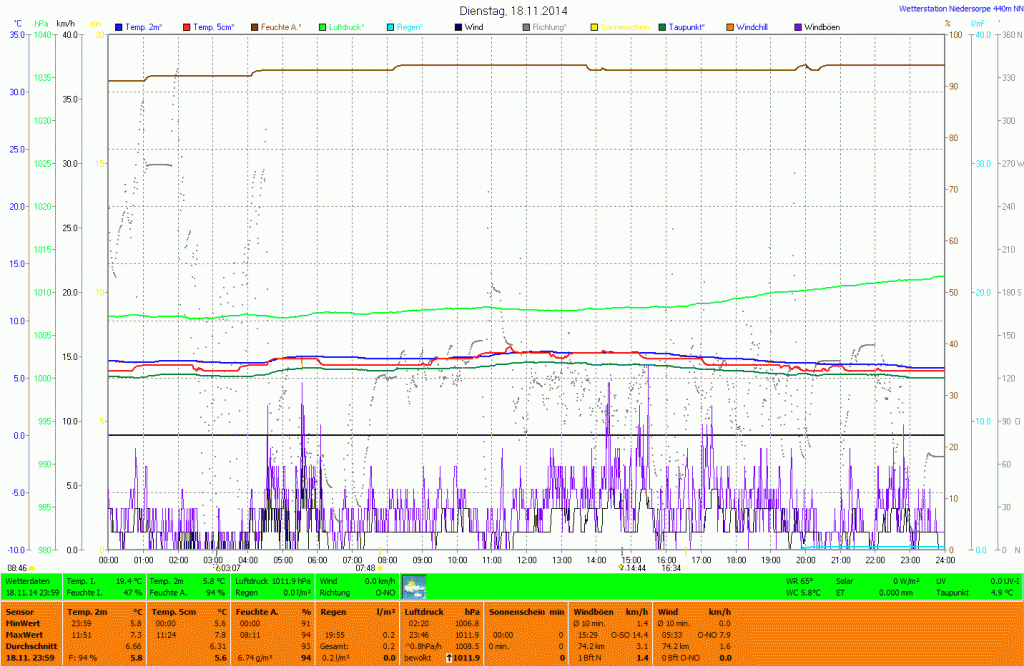Click the blue Temp. 2m legend square
The image size is (1024, 666).
120,25
